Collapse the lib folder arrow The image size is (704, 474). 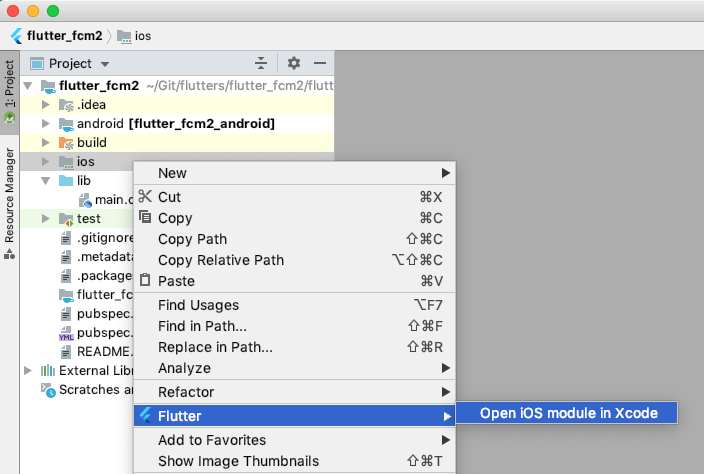[x=46, y=181]
